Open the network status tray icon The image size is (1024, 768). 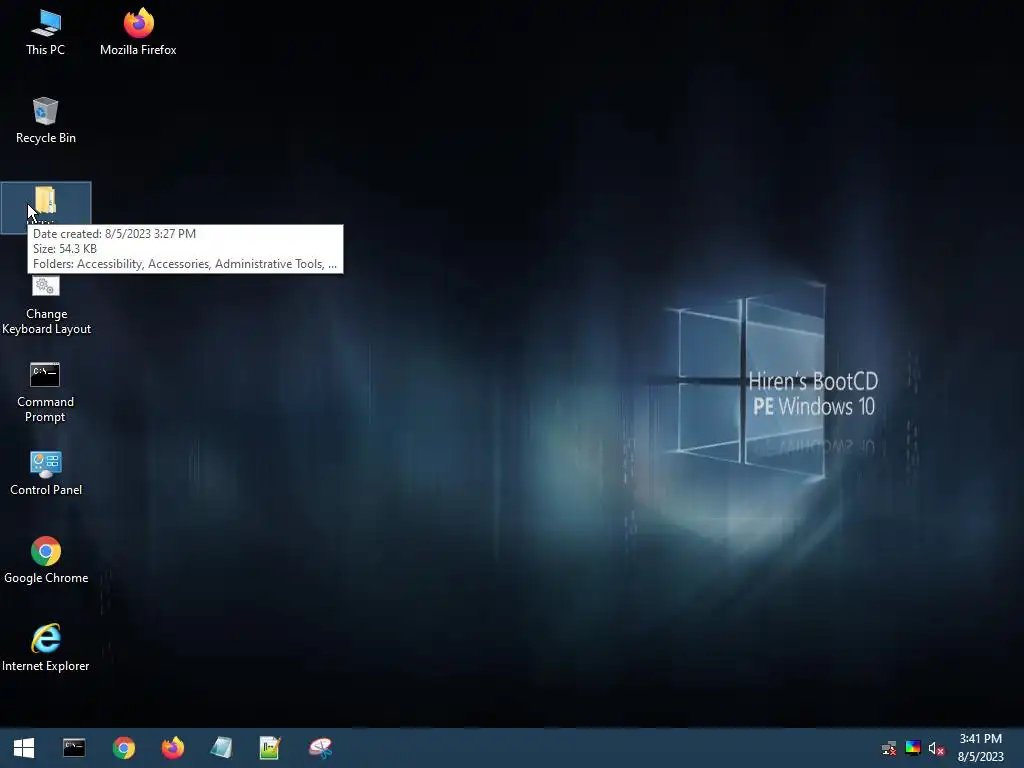point(889,748)
